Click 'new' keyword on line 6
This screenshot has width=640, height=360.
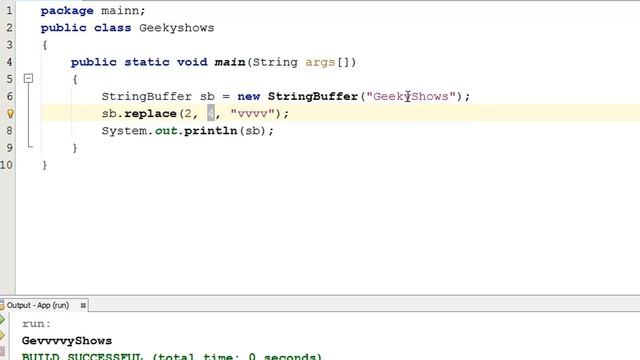249,96
